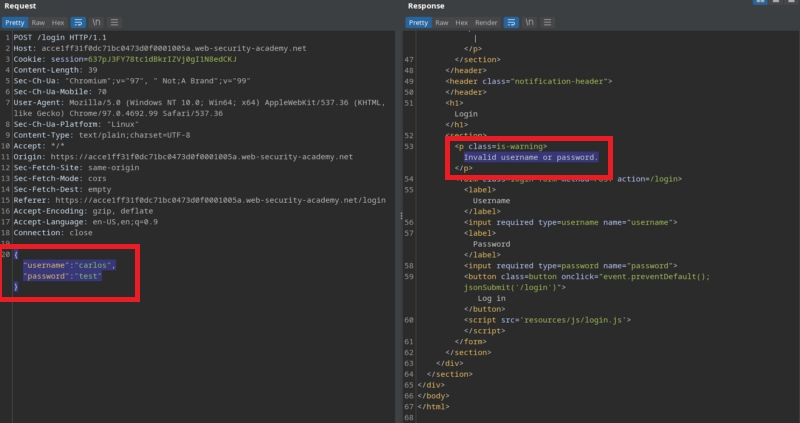Switch Request view to Hex tab
The width and height of the screenshot is (800, 423).
pyautogui.click(x=58, y=21)
